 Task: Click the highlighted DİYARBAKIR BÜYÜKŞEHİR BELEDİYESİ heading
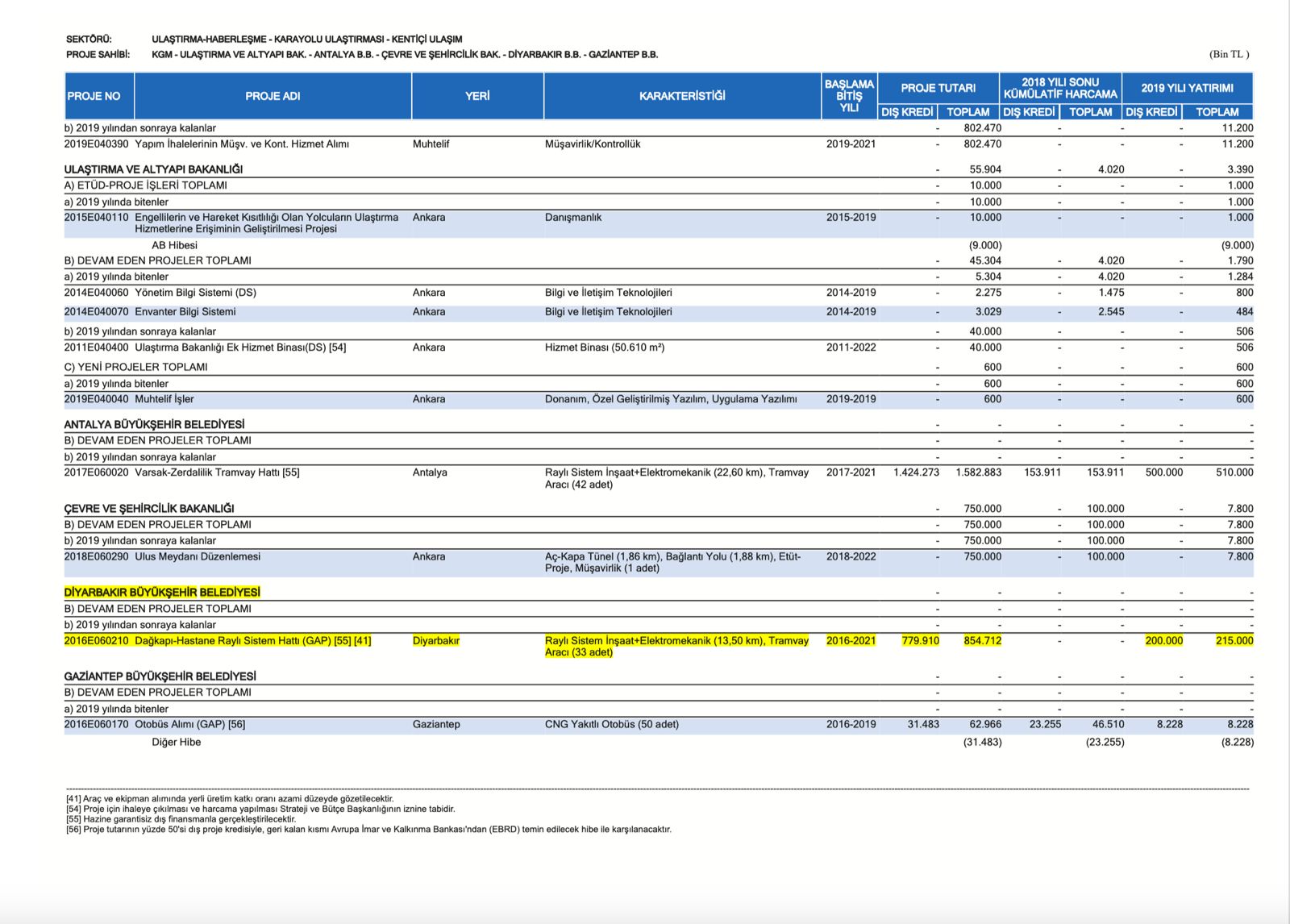pyautogui.click(x=162, y=593)
